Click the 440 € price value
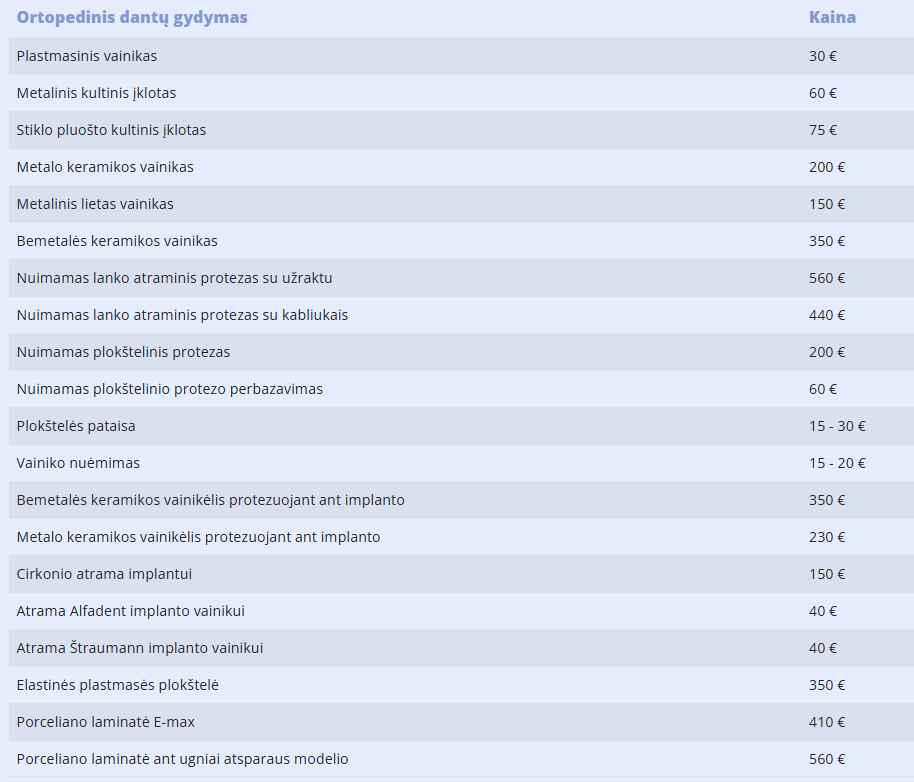914x782 pixels. click(x=827, y=315)
